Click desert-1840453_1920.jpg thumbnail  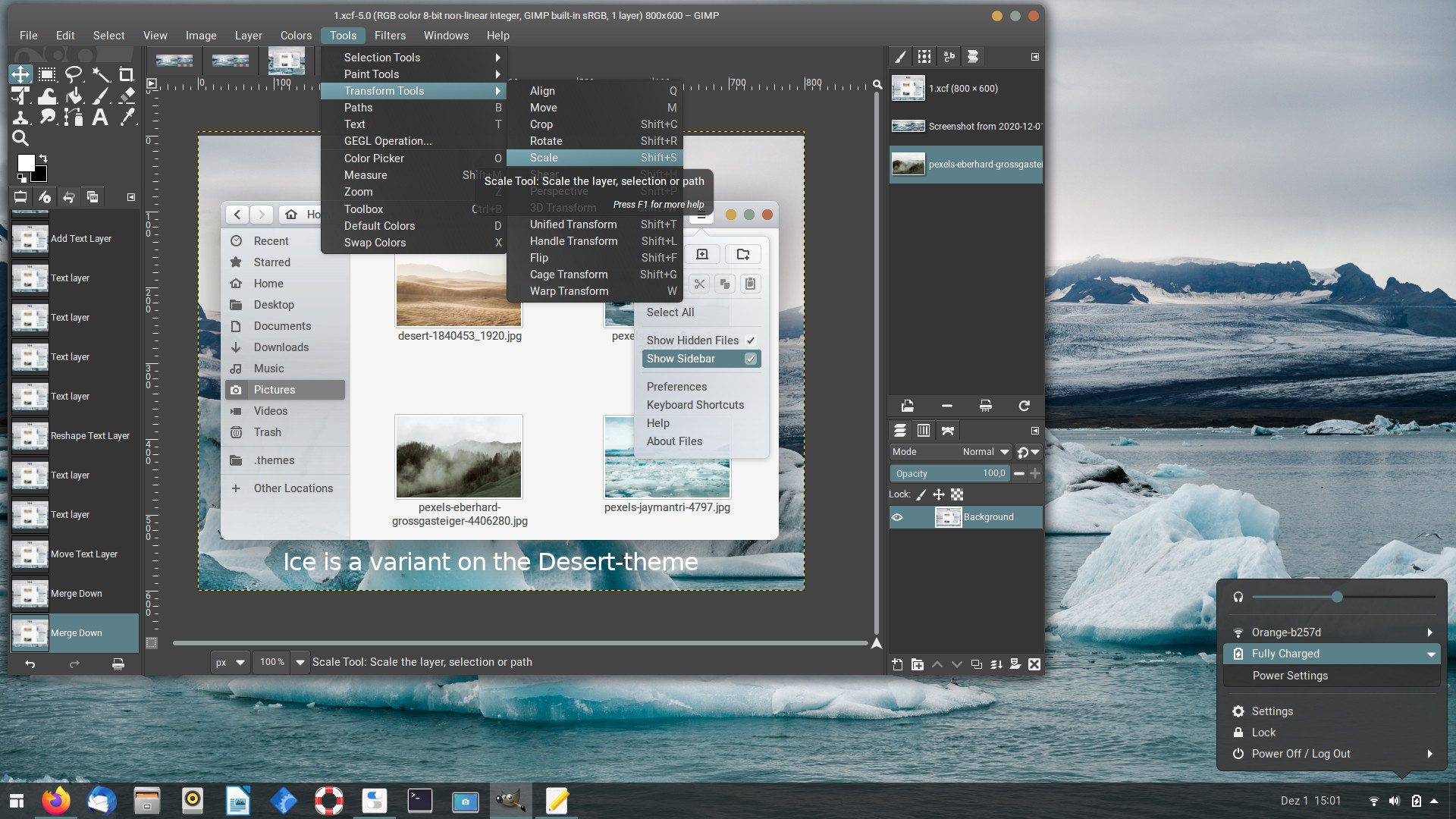[x=459, y=292]
